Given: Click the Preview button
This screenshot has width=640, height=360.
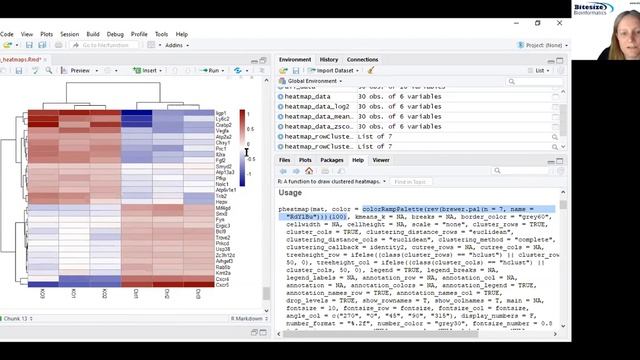Looking at the screenshot, I should pyautogui.click(x=76, y=71).
